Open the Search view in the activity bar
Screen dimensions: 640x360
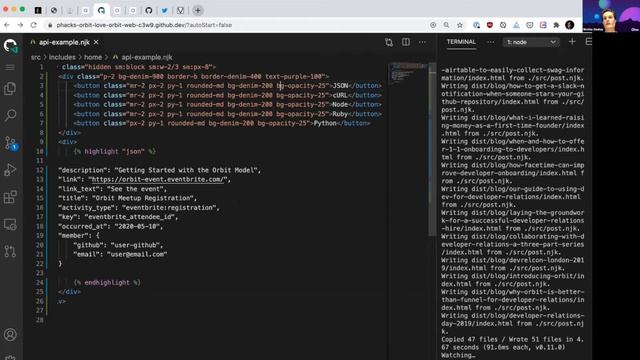(10, 115)
